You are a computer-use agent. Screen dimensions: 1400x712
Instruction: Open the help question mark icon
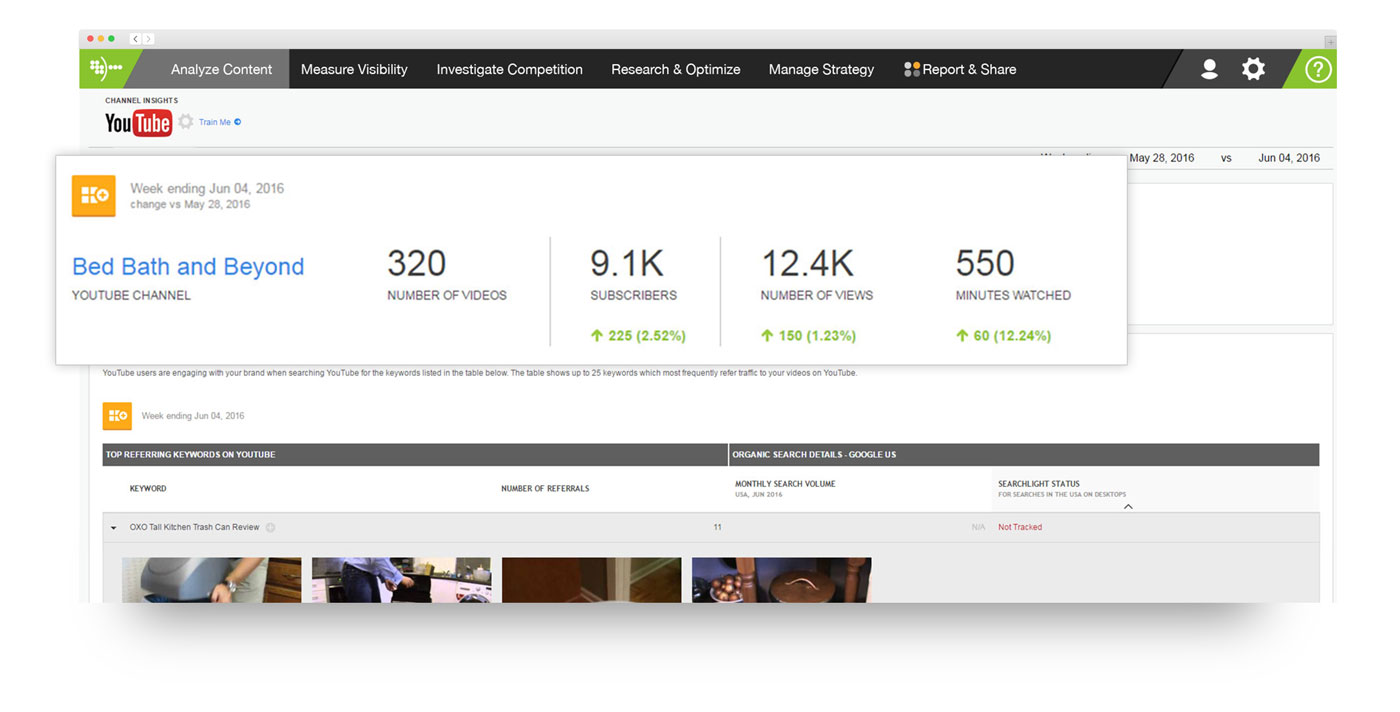1318,69
